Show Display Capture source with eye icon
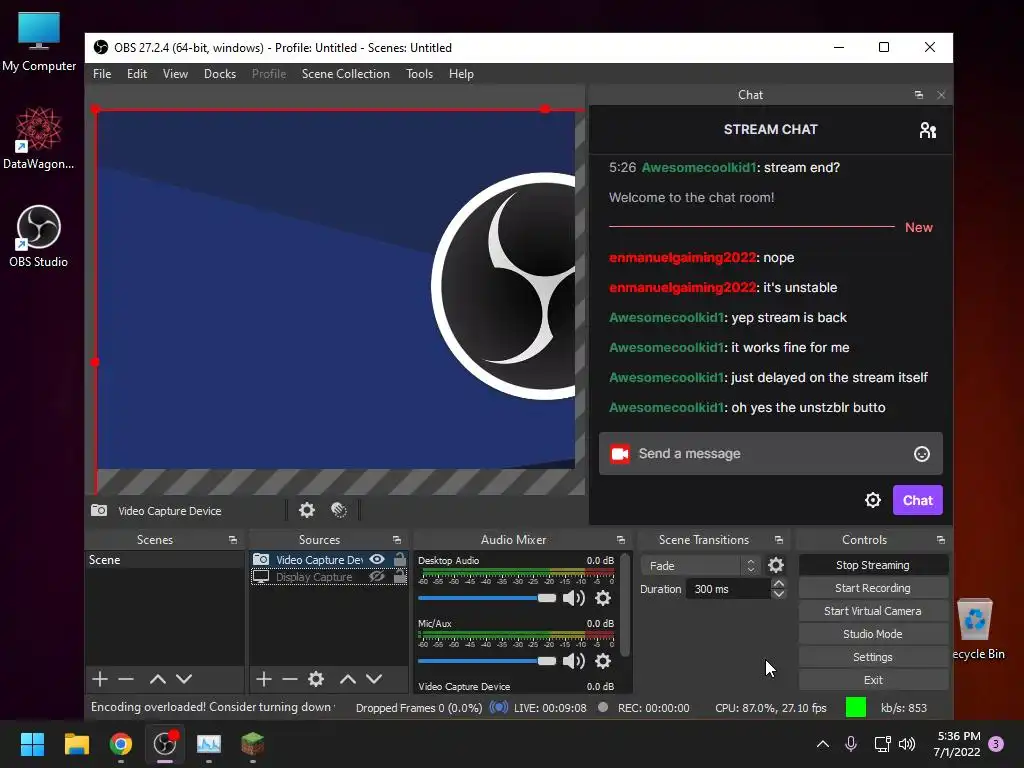 pos(377,577)
